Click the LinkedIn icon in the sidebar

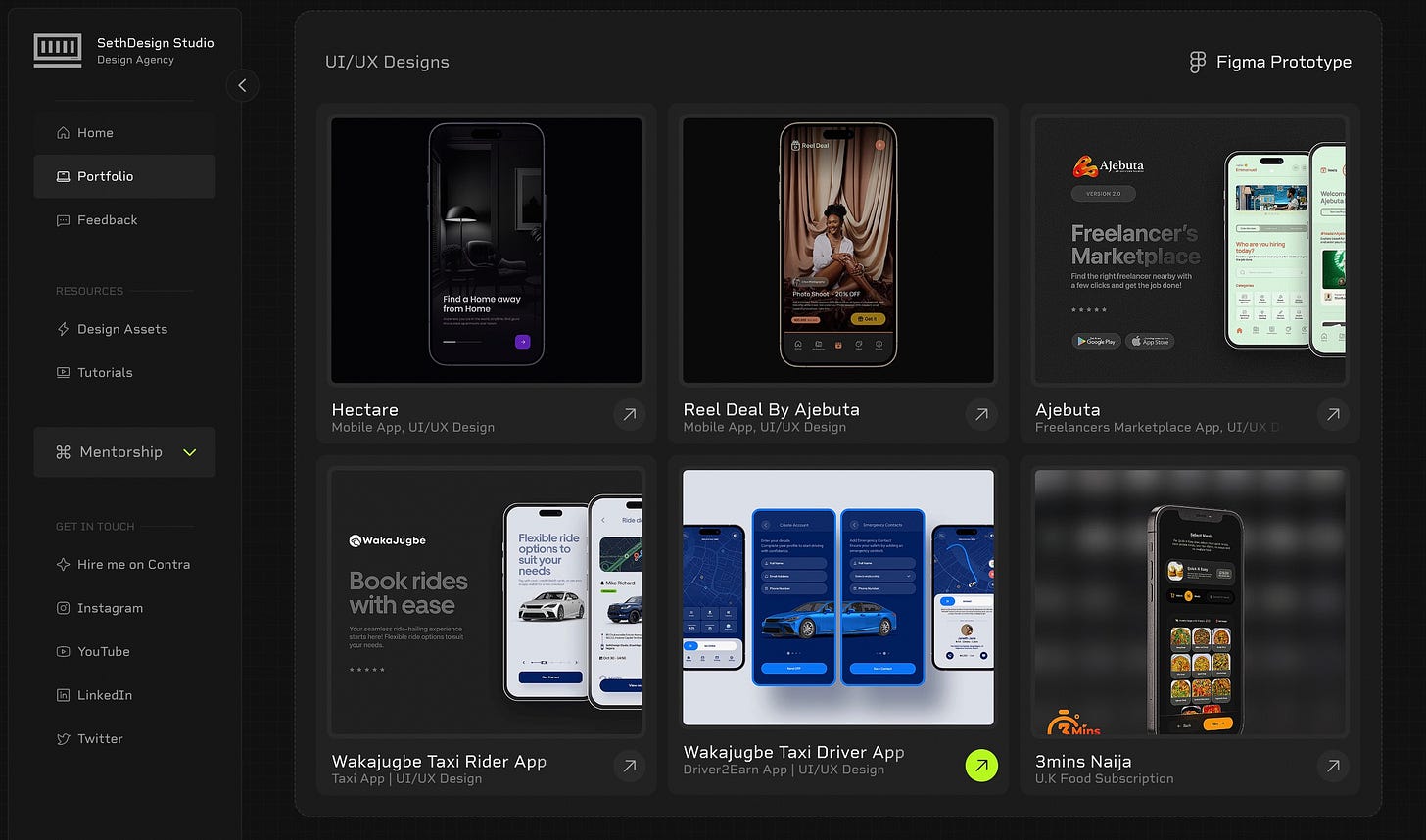pyautogui.click(x=64, y=695)
